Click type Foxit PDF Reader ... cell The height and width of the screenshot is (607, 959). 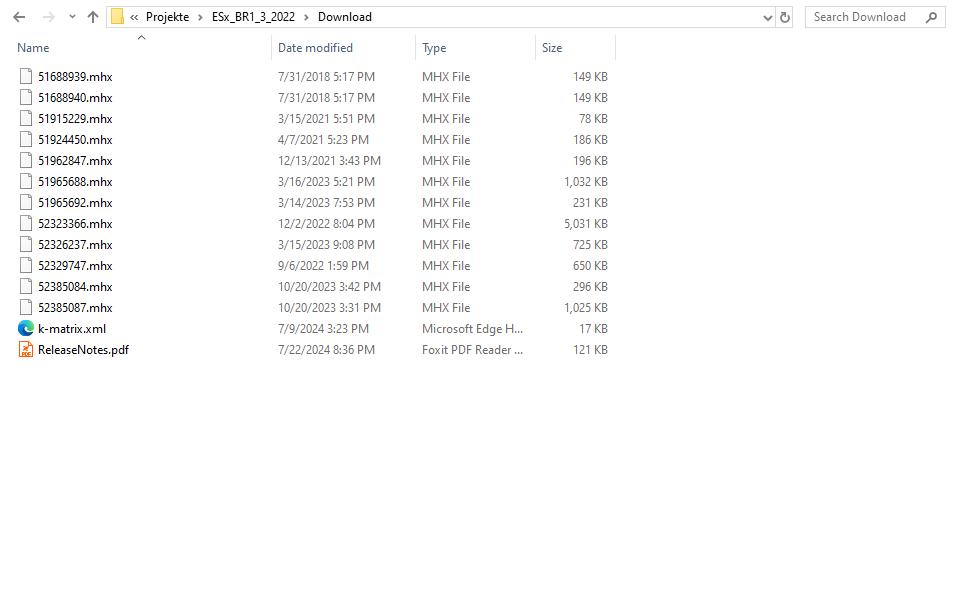coord(472,349)
